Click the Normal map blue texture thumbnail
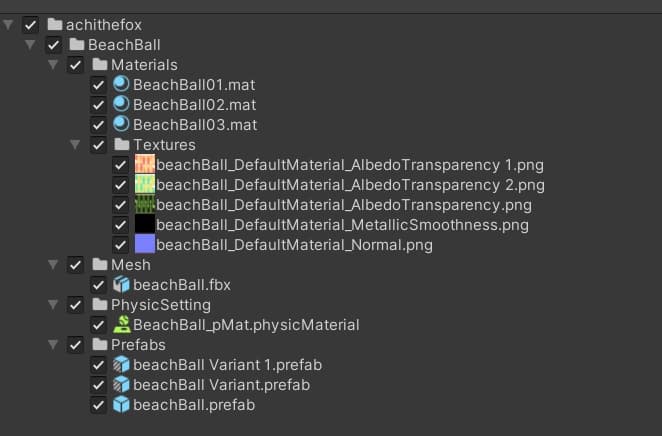 point(144,245)
